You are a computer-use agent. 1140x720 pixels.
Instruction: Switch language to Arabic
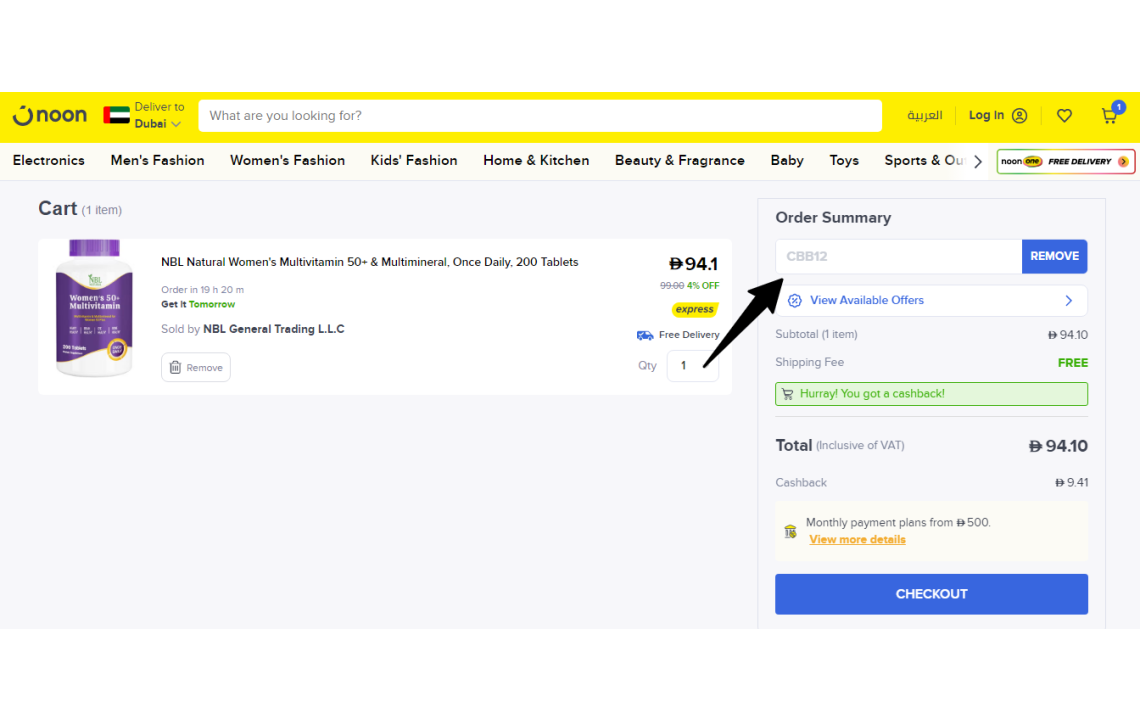[x=924, y=116]
